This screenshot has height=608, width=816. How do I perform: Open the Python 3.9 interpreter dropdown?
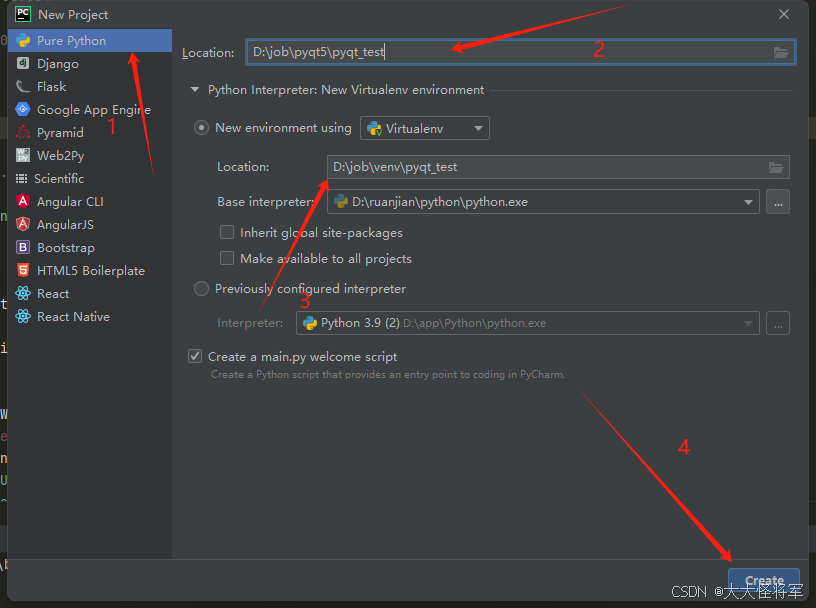[x=528, y=323]
